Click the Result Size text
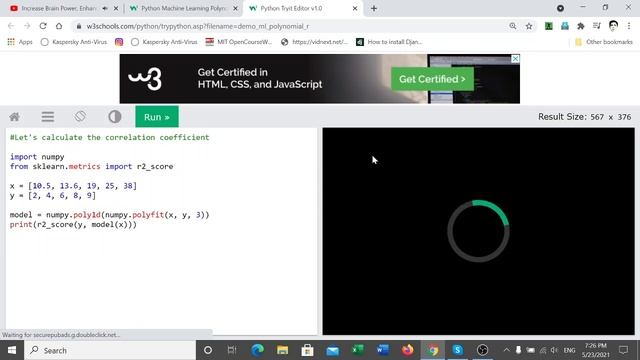 [584, 117]
